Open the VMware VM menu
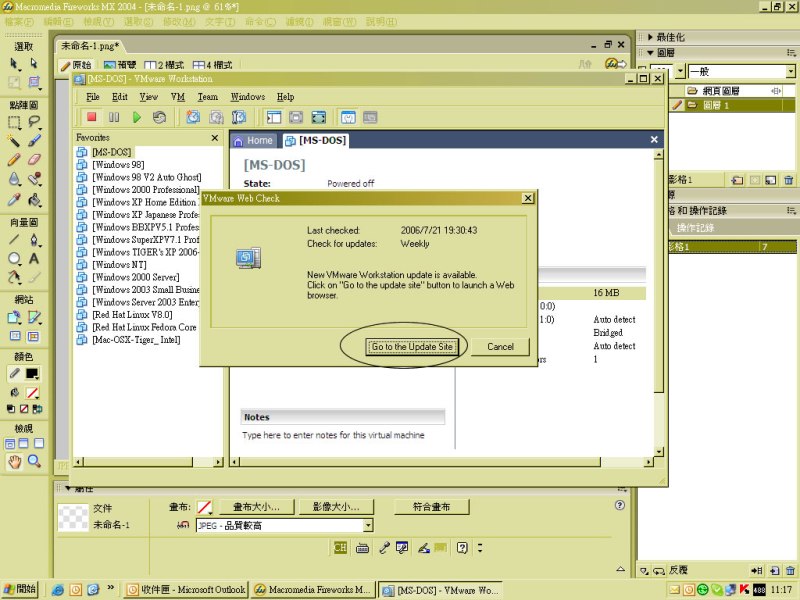The image size is (800, 600). coord(178,97)
